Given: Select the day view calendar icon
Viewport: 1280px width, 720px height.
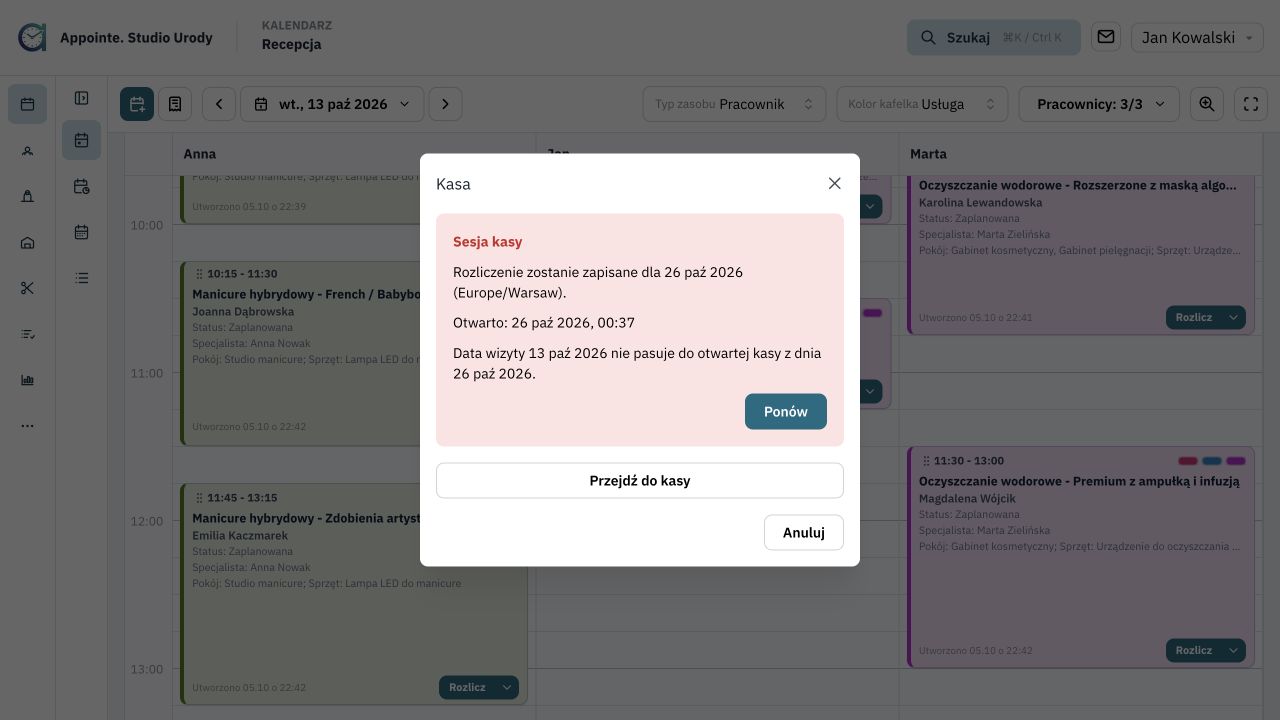Looking at the screenshot, I should click(x=82, y=140).
